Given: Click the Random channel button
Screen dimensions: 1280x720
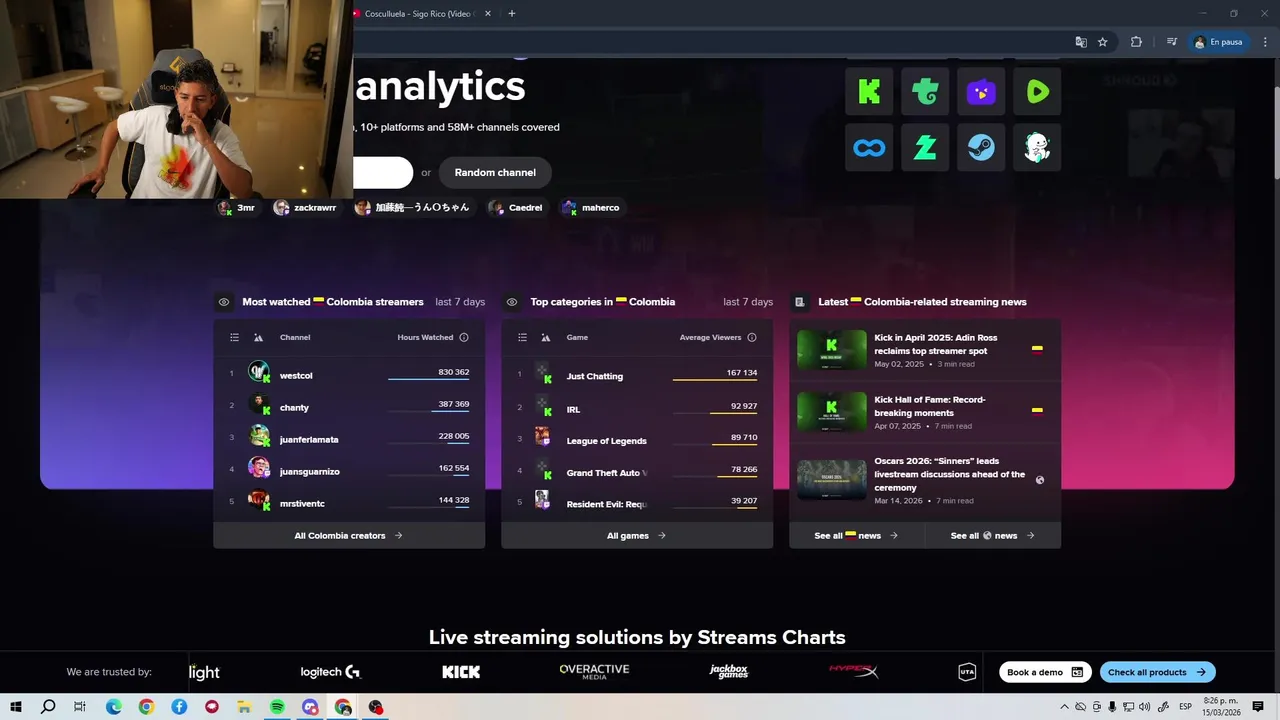Looking at the screenshot, I should tap(495, 173).
